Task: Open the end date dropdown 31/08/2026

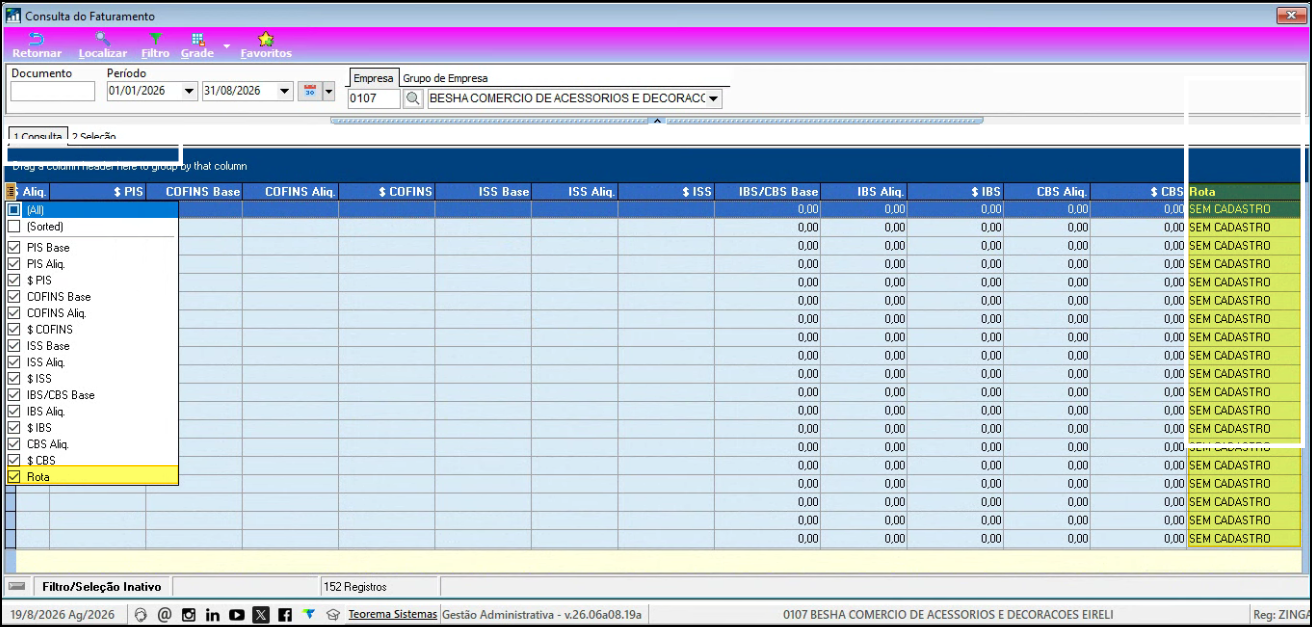Action: pos(285,91)
